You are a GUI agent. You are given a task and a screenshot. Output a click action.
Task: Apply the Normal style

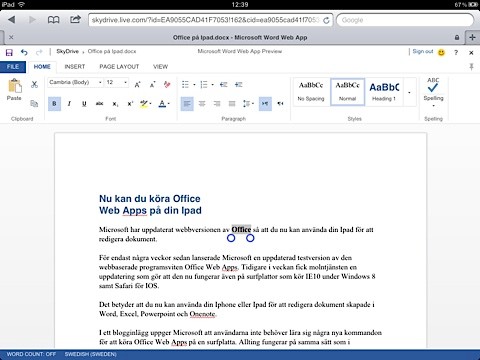coord(347,92)
